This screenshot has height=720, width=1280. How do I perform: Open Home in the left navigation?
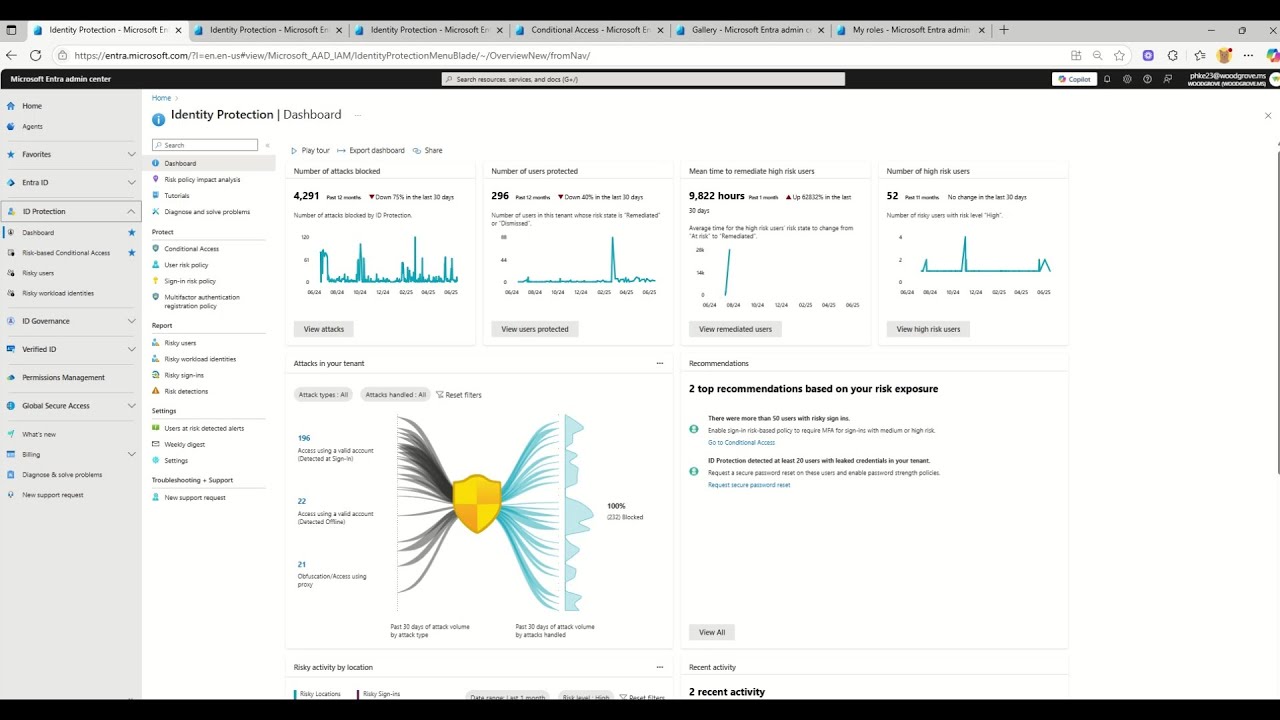point(32,106)
